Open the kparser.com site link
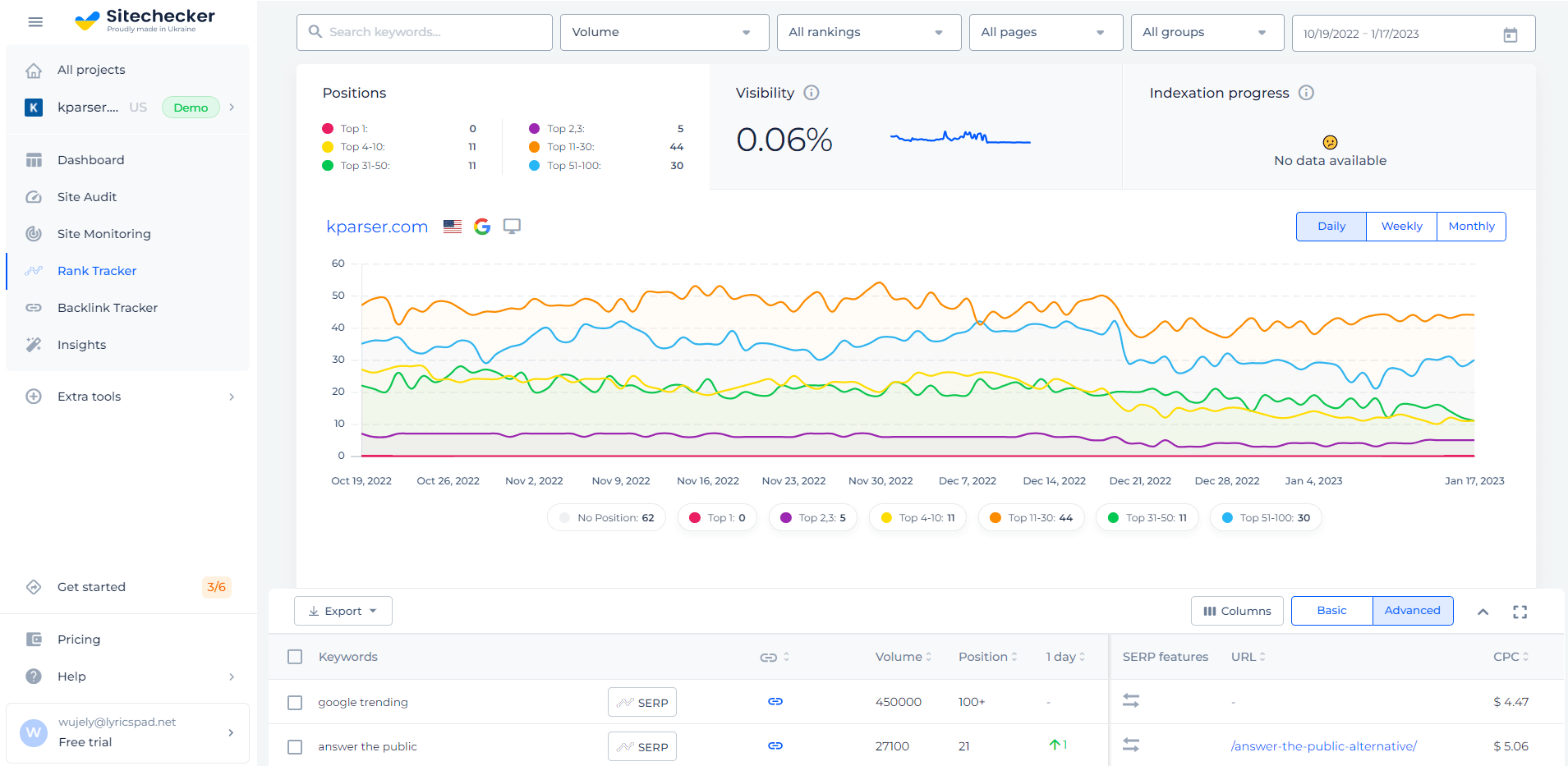 (377, 227)
